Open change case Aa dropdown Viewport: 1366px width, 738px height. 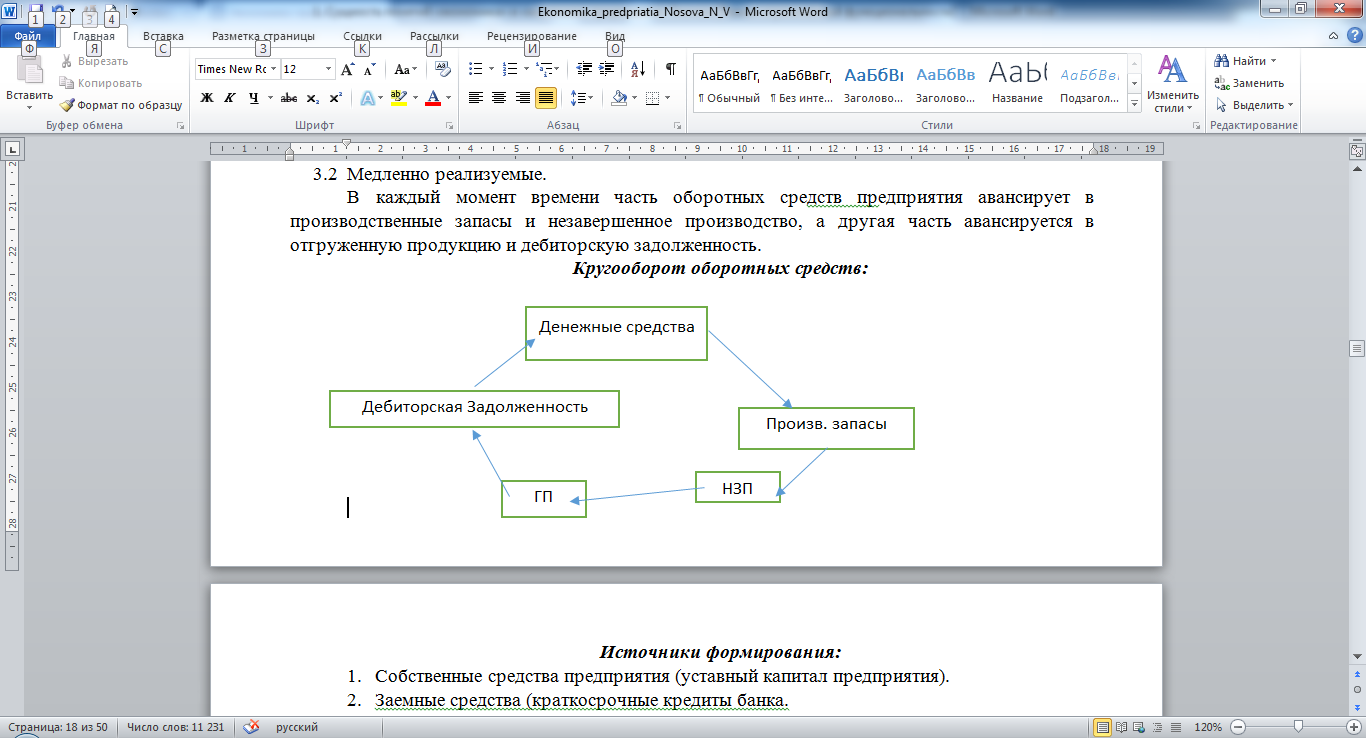[x=405, y=69]
